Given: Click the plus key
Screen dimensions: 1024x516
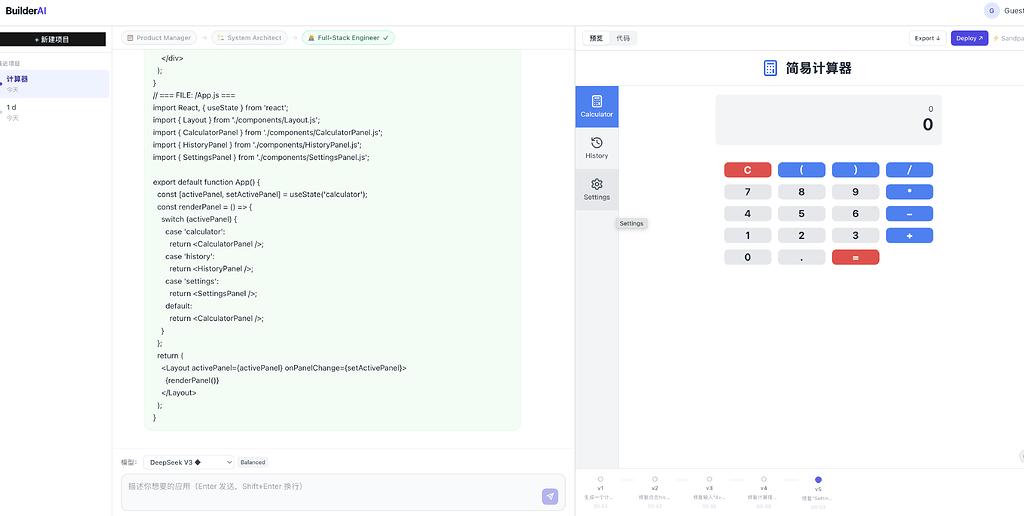Looking at the screenshot, I should click(x=909, y=235).
